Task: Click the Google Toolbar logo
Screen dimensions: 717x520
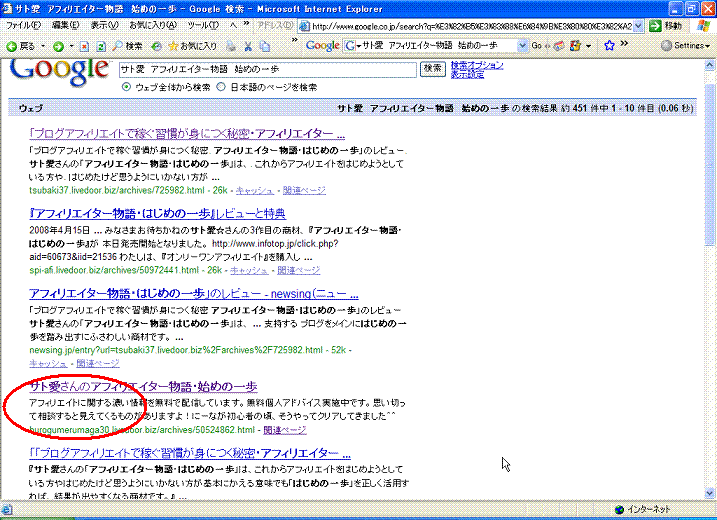Action: pos(322,46)
